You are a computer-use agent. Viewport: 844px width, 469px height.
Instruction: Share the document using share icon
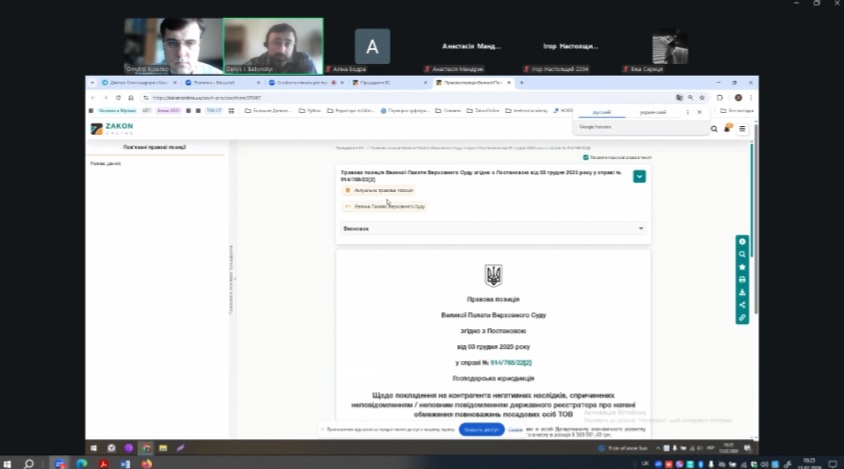coord(742,305)
